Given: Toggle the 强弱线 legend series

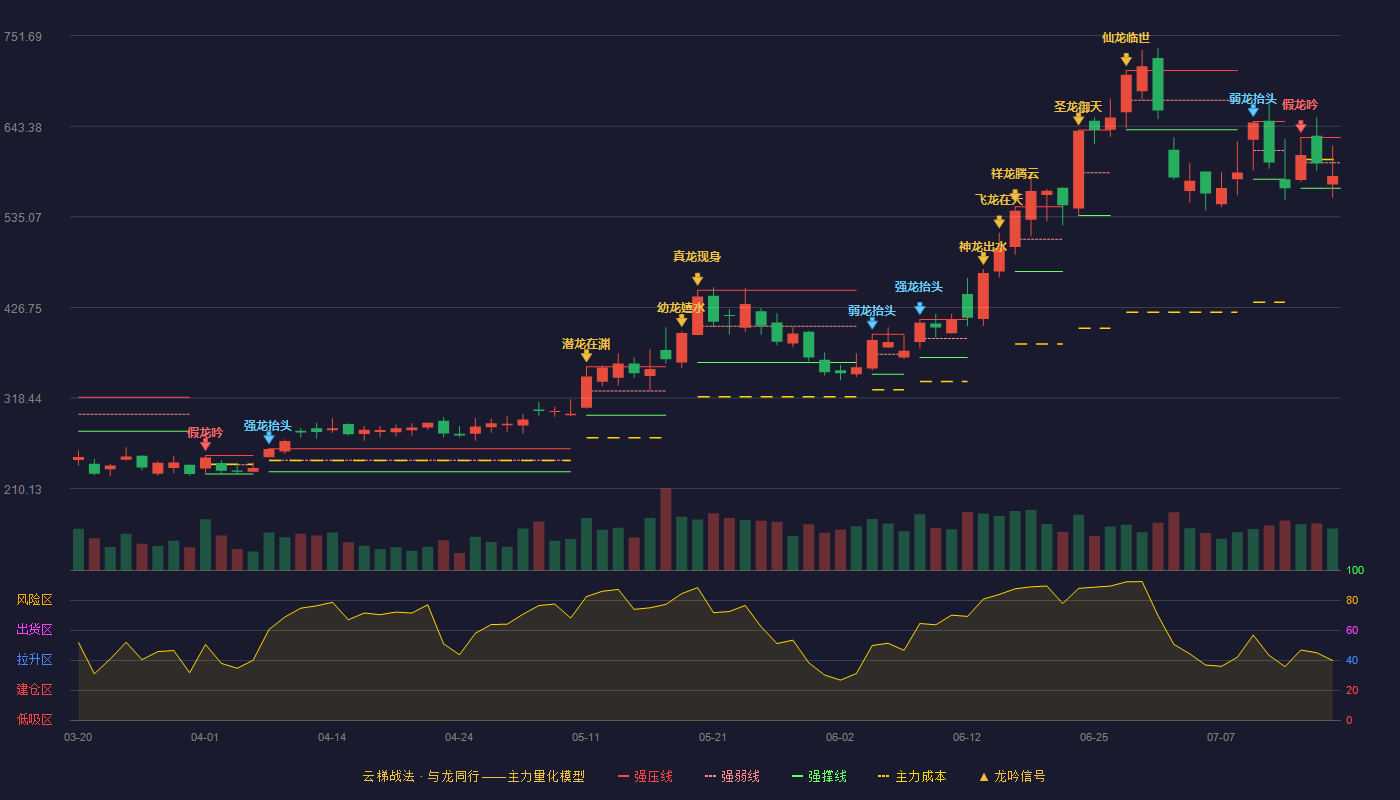Looking at the screenshot, I should (732, 776).
